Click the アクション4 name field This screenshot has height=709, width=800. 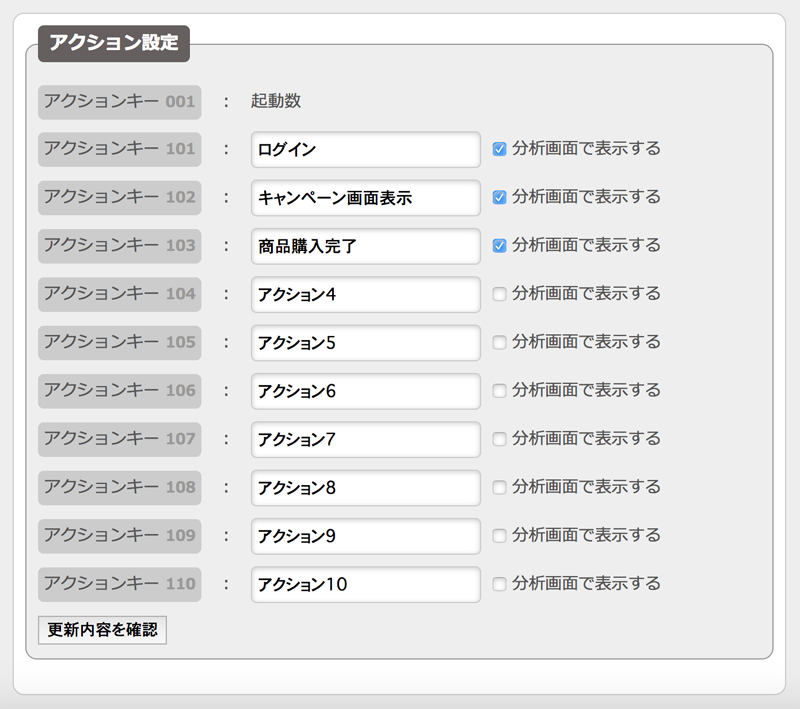click(366, 294)
